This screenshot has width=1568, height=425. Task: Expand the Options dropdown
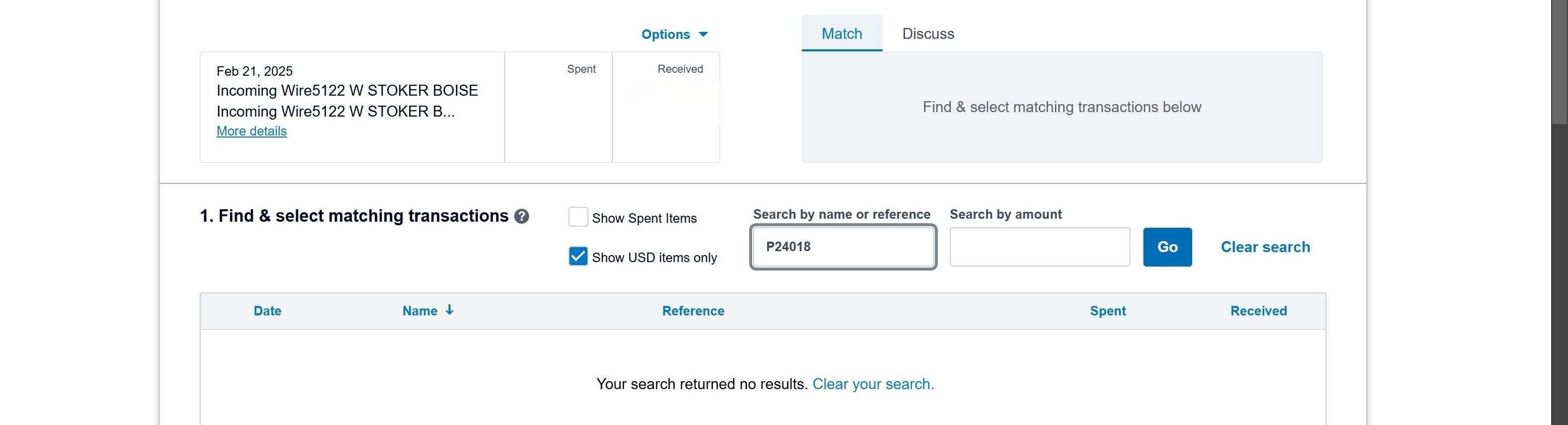[674, 34]
